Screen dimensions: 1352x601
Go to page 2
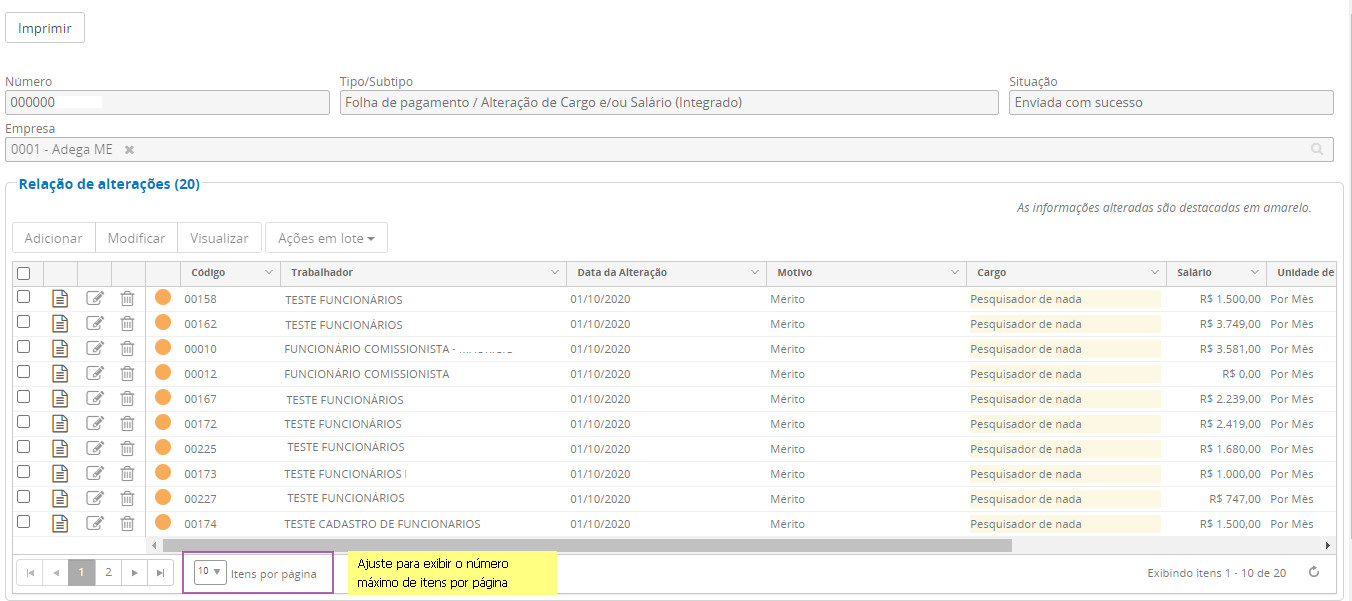108,572
